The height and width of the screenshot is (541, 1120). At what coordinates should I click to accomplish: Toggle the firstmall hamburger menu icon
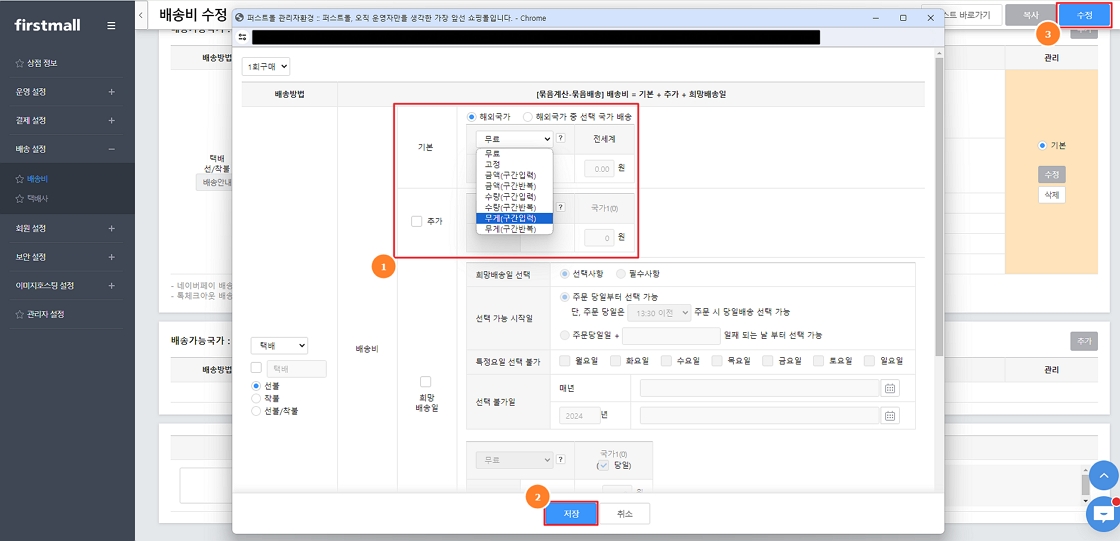111,25
